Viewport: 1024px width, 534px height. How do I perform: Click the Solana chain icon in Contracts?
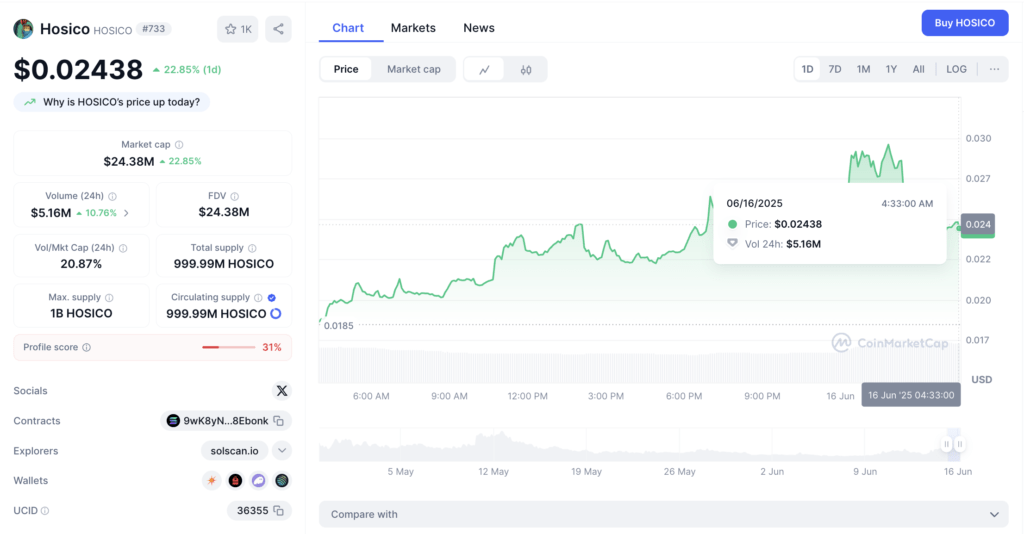point(173,421)
